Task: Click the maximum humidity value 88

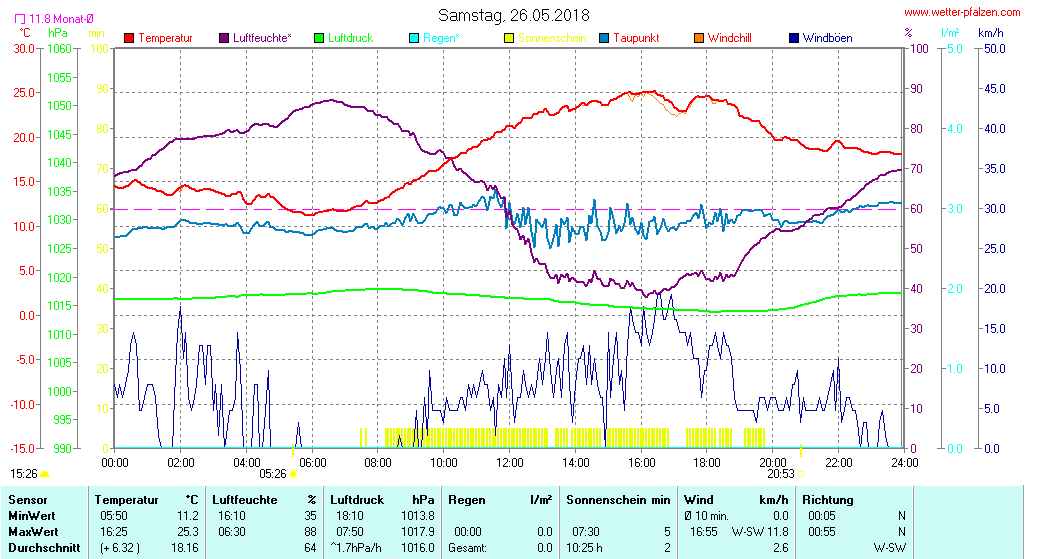Action: [x=310, y=532]
